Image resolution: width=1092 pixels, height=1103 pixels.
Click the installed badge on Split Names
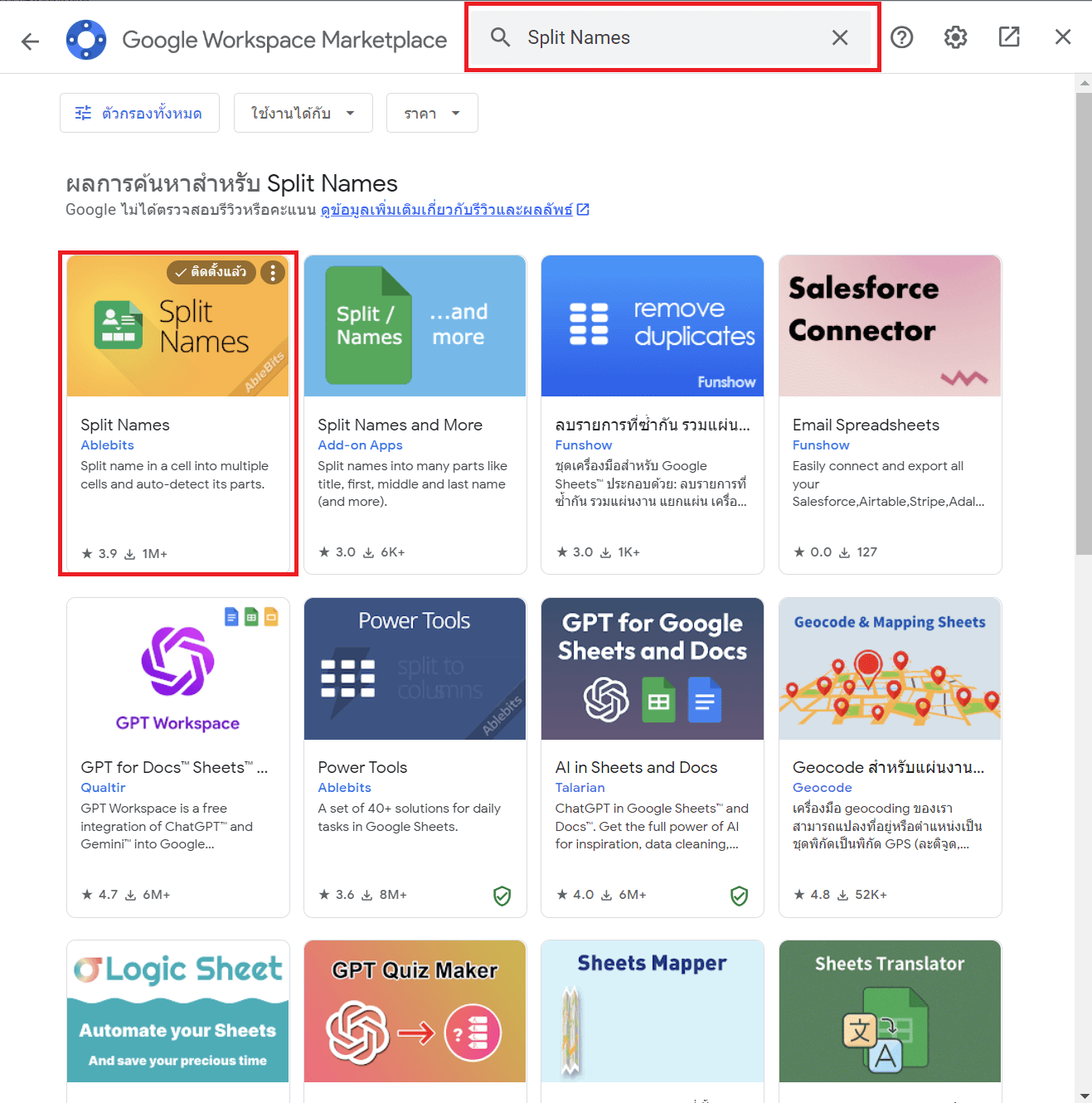[x=211, y=272]
